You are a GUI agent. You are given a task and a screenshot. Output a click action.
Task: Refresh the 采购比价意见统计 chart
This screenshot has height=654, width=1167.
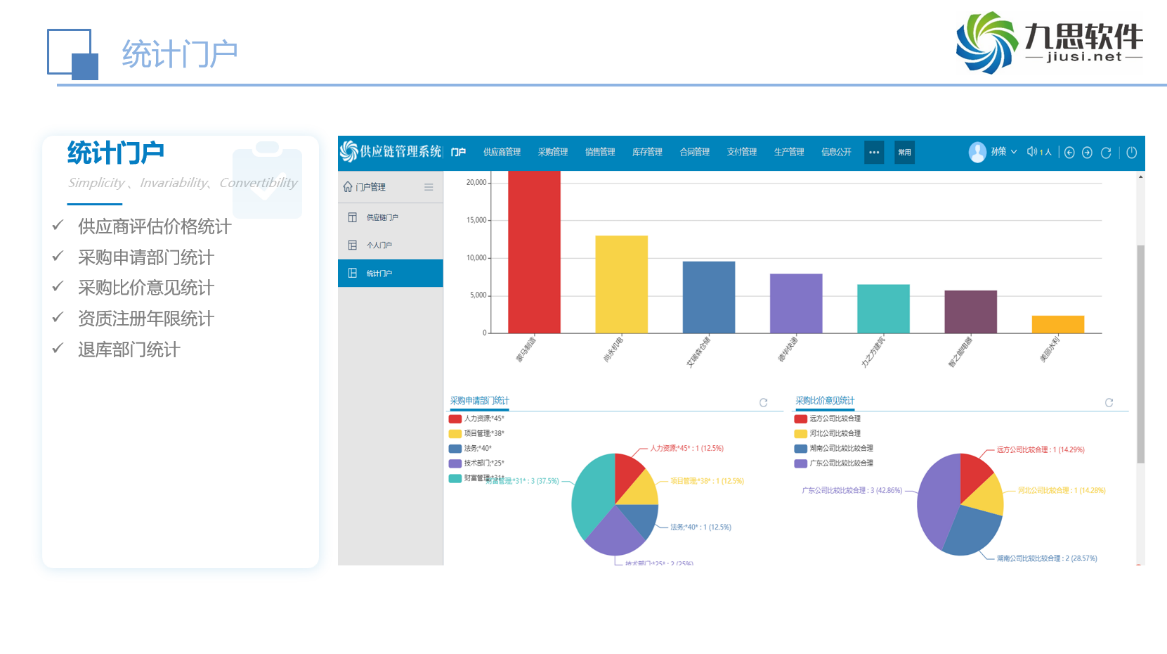tap(1109, 403)
